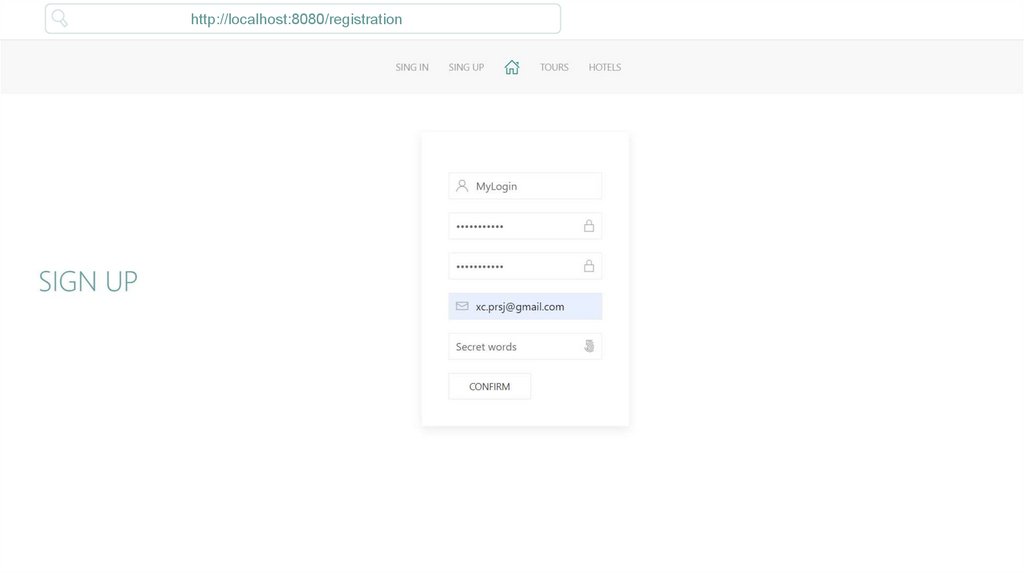This screenshot has width=1024, height=574.
Task: Focus the second password confirmation field
Action: 525,266
